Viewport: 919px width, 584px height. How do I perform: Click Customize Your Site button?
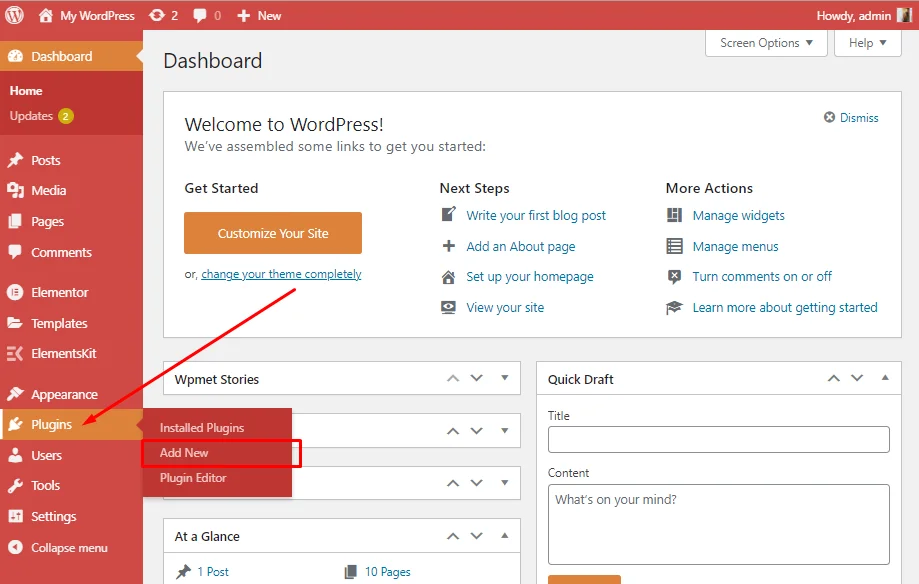[273, 233]
